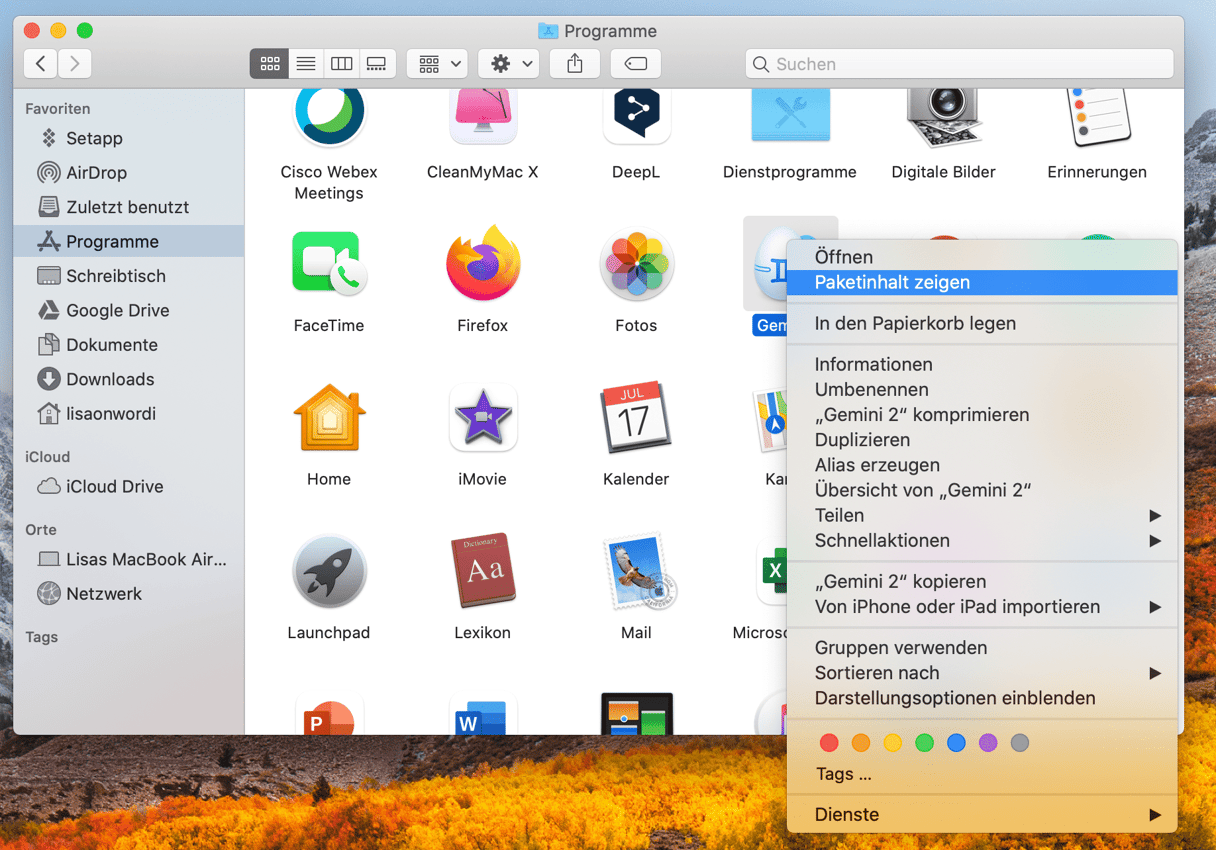The width and height of the screenshot is (1216, 850).
Task: Open Informationen from the context menu
Action: tap(982, 365)
